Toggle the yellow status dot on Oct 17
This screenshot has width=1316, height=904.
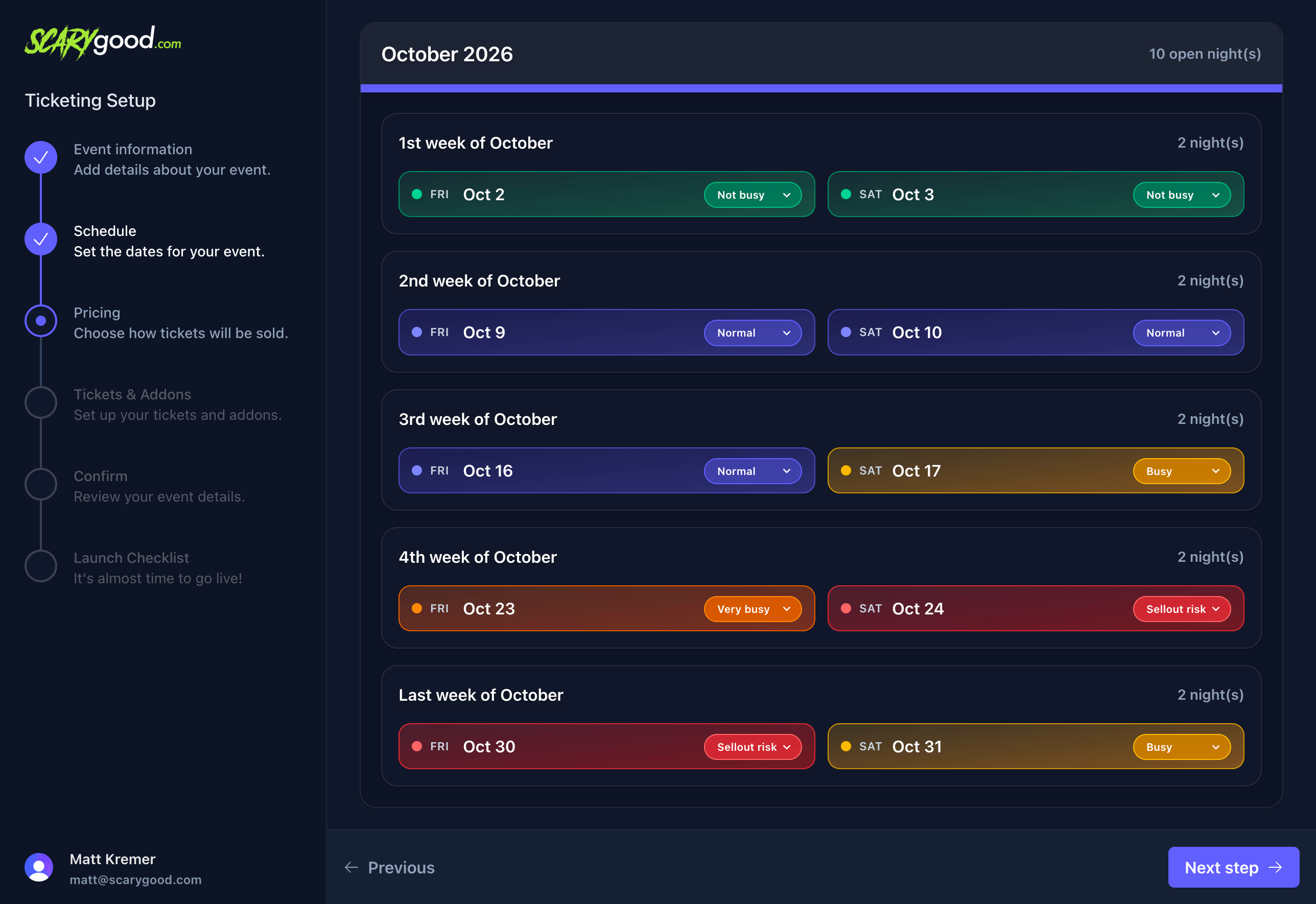pos(847,470)
